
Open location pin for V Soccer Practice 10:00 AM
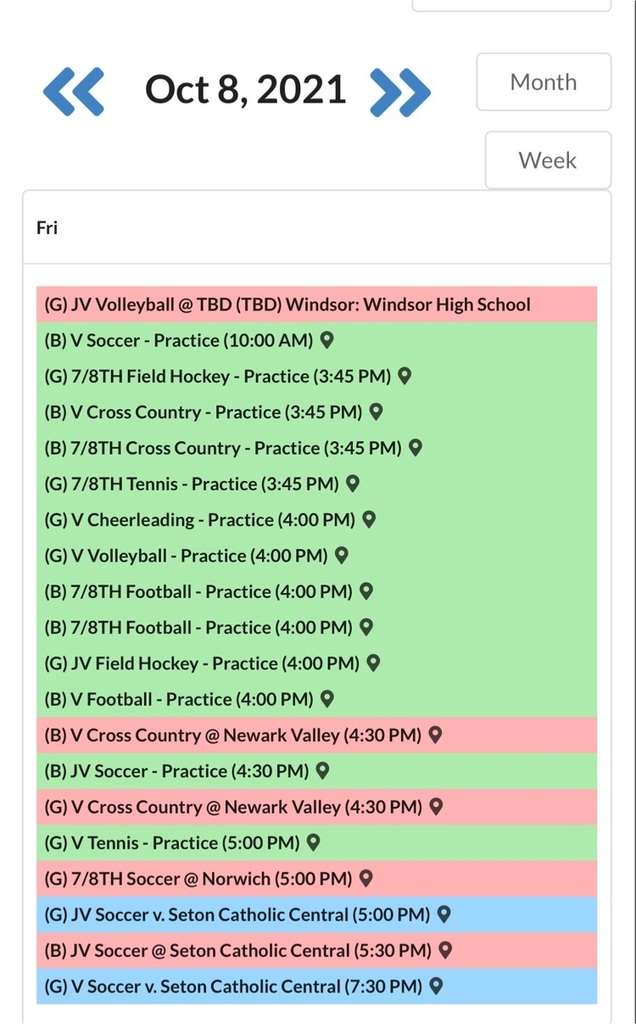click(x=327, y=340)
